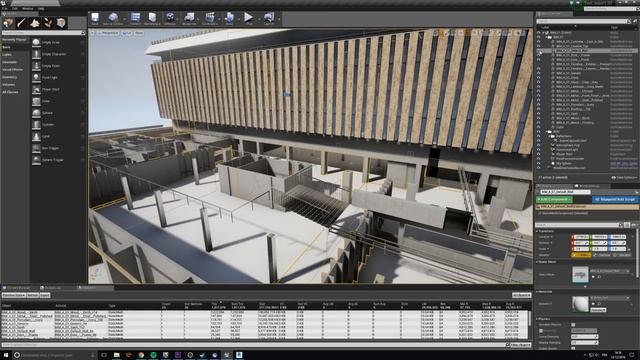Pick the Cone placement icon
The image size is (640, 360).
coord(36,136)
